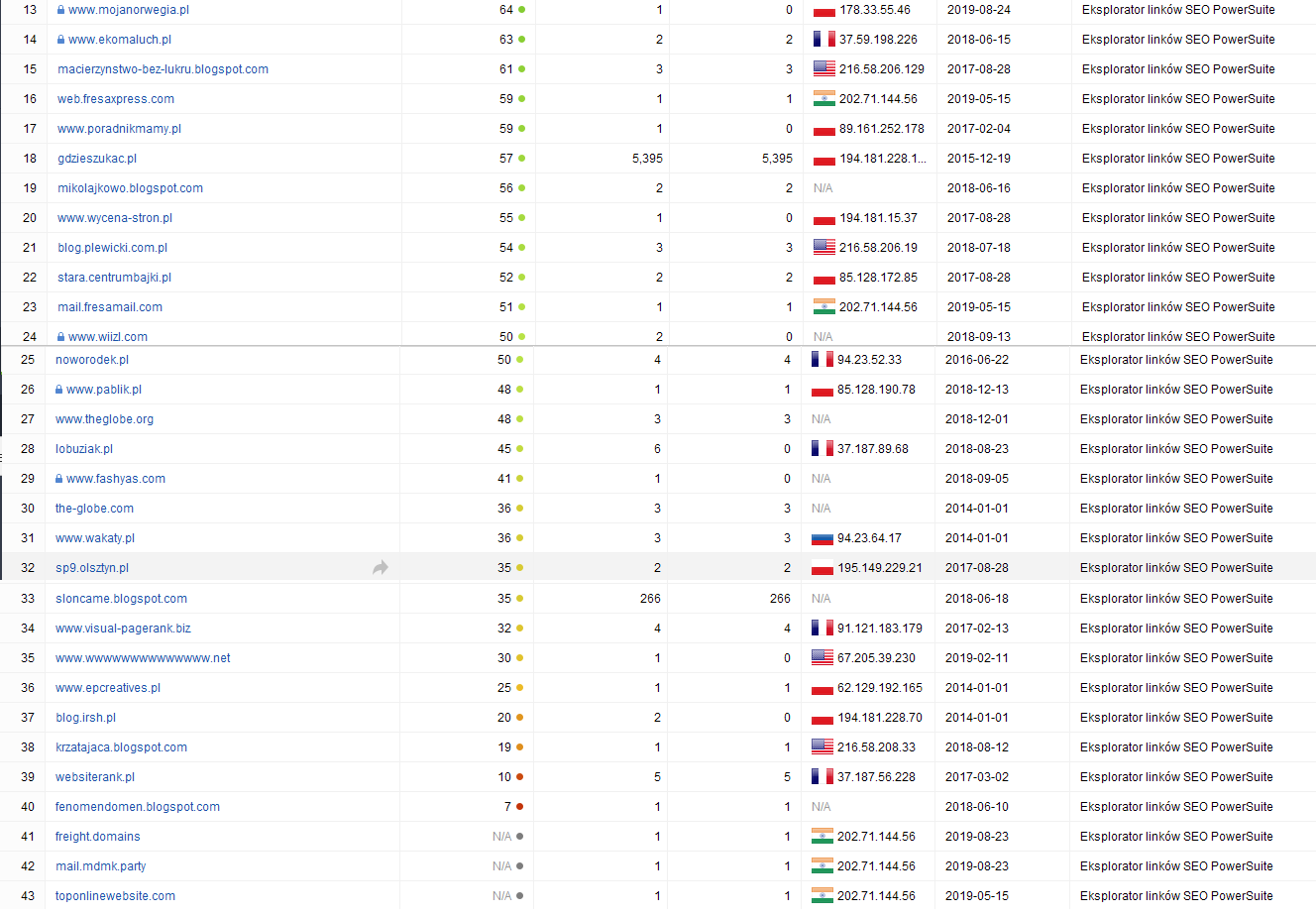1316x916 pixels.
Task: Select row number 33
Action: coord(28,599)
